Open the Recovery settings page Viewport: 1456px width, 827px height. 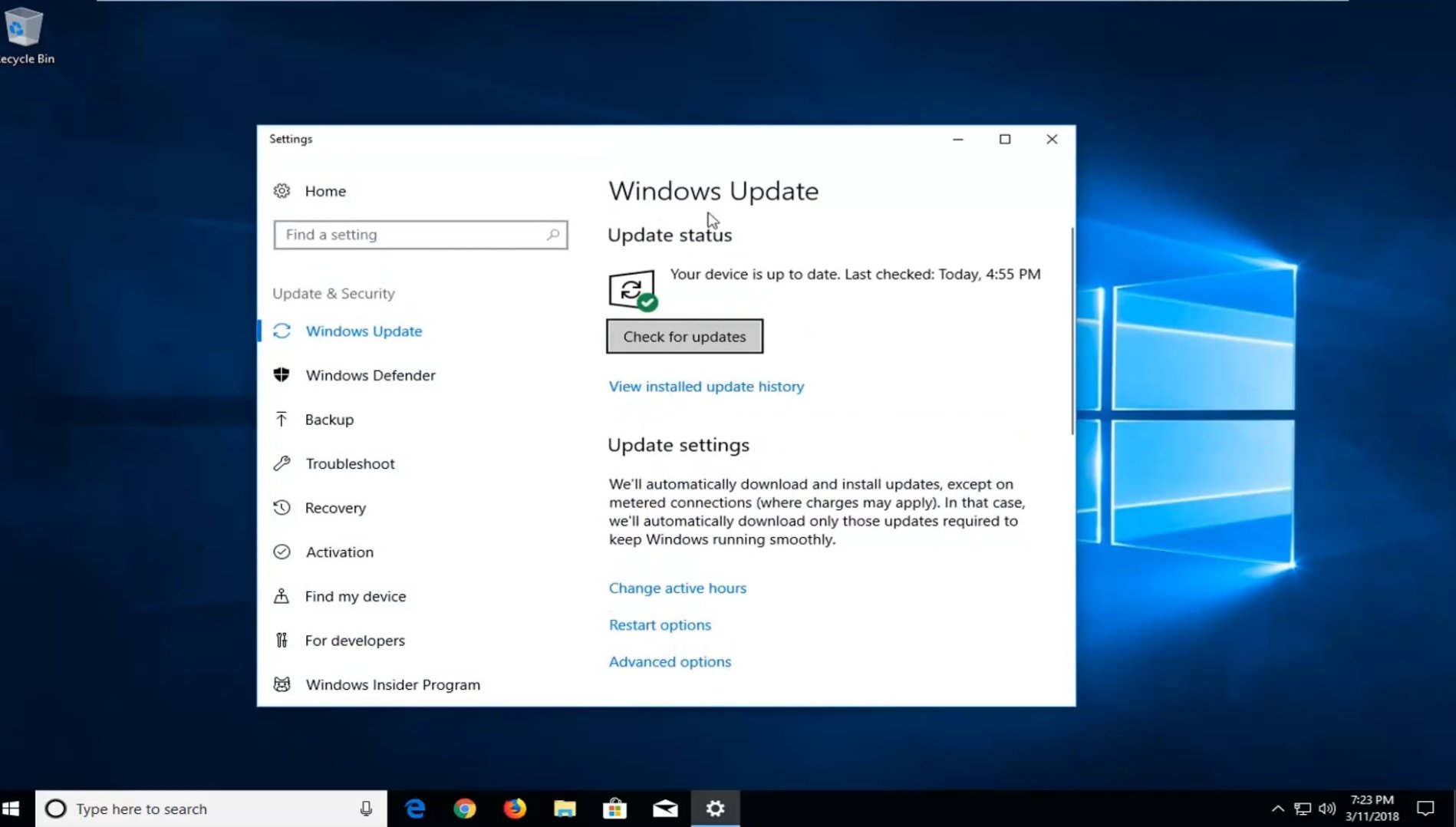coord(335,508)
